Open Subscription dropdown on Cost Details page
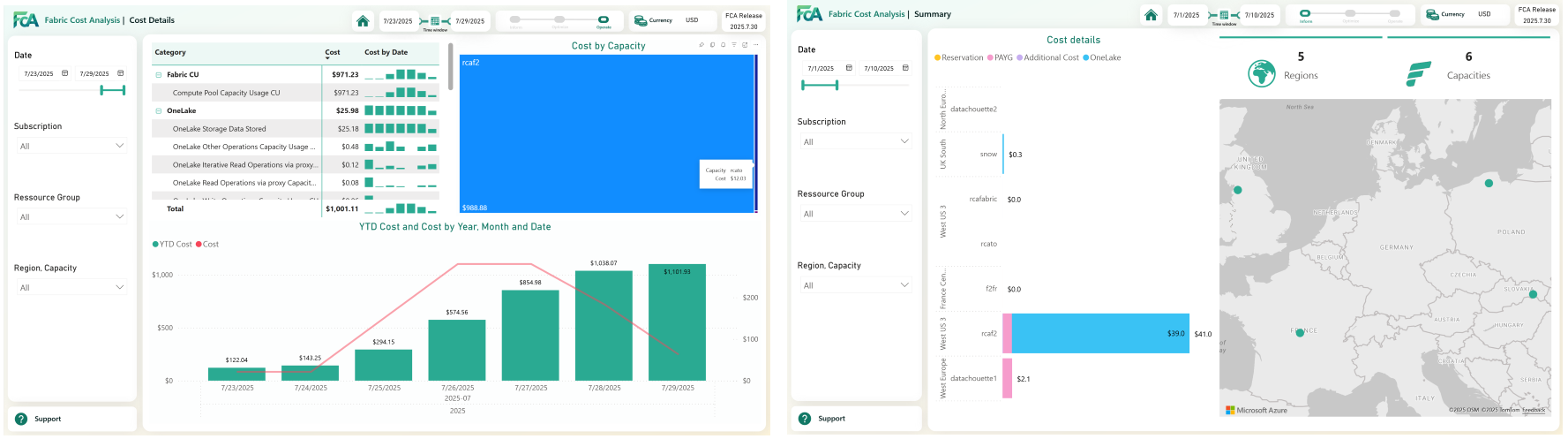Viewport: 1568px width, 439px height. click(x=71, y=146)
